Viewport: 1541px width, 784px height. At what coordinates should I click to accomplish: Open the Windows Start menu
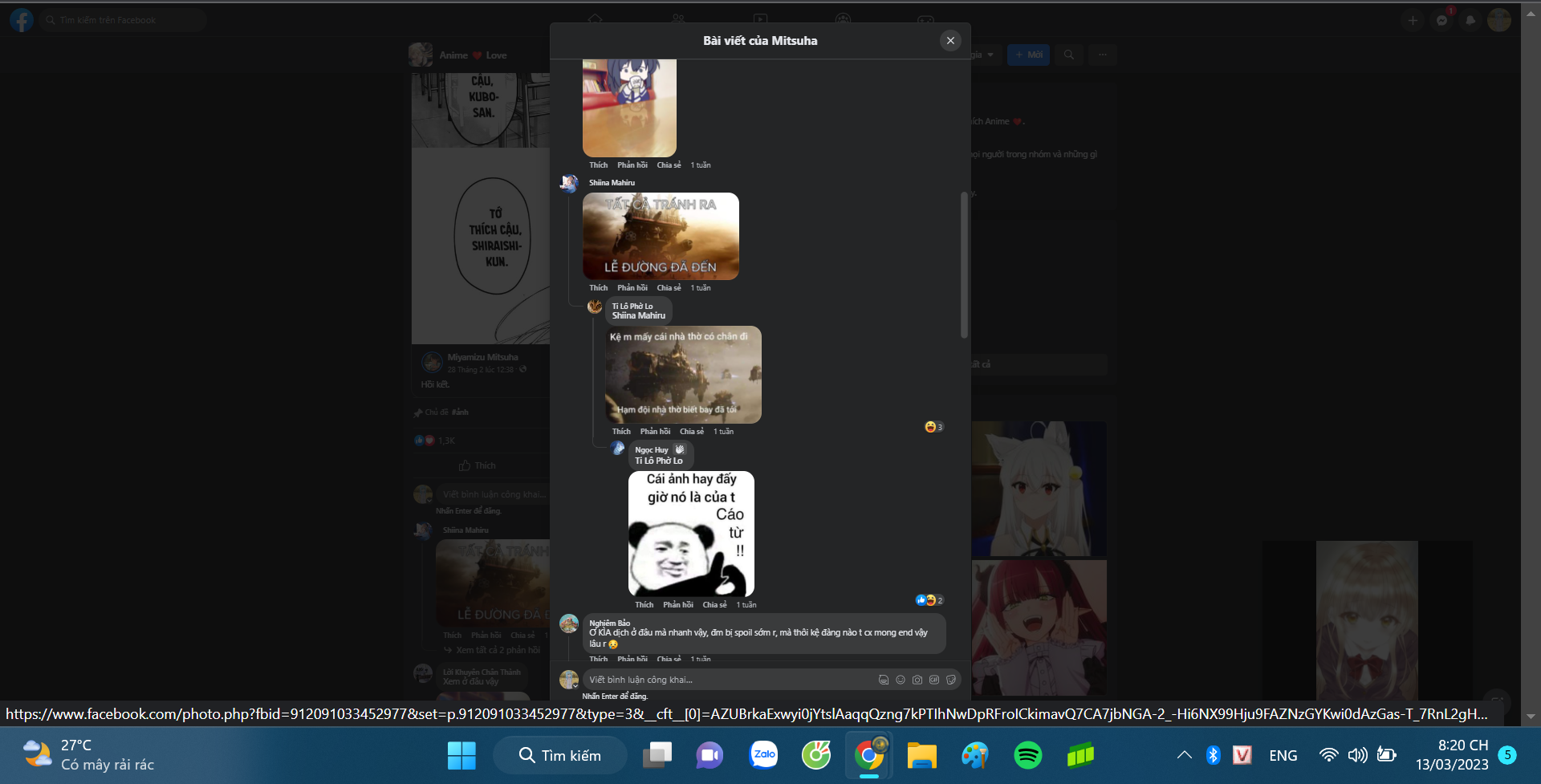click(x=461, y=755)
